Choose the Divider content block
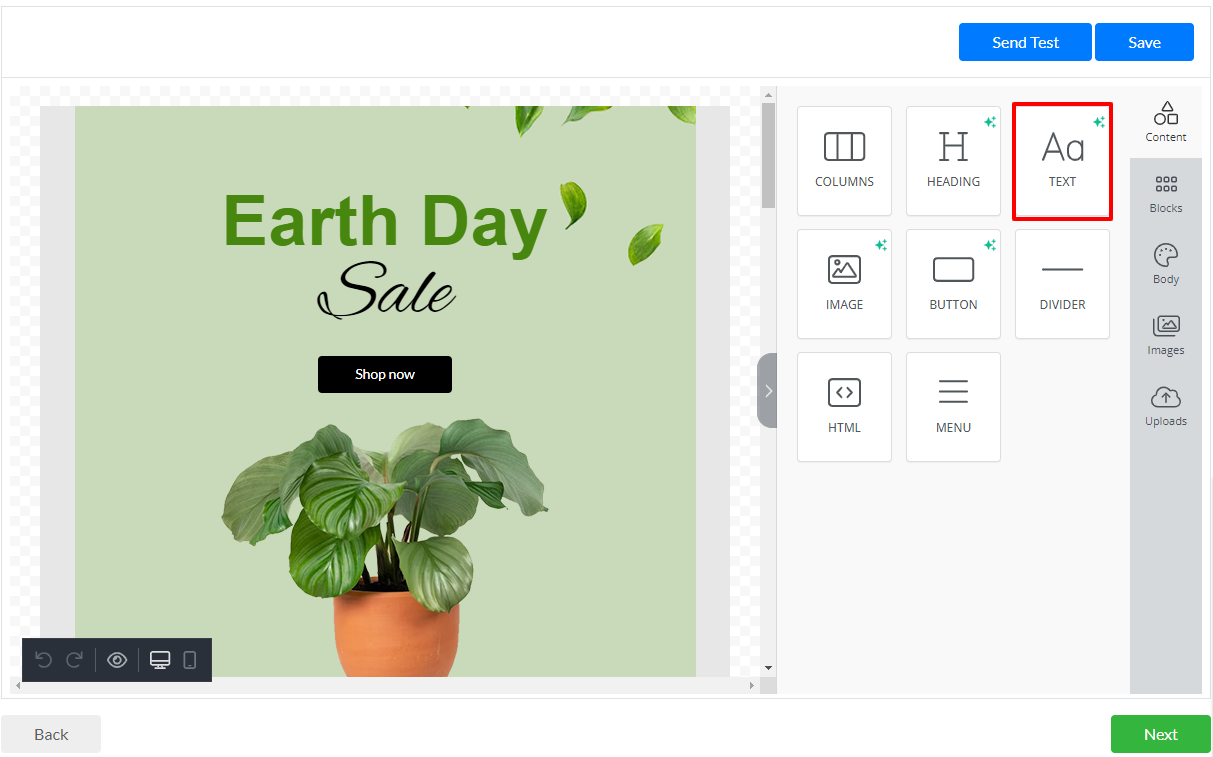Viewport: 1213px width, 757px height. [1062, 284]
